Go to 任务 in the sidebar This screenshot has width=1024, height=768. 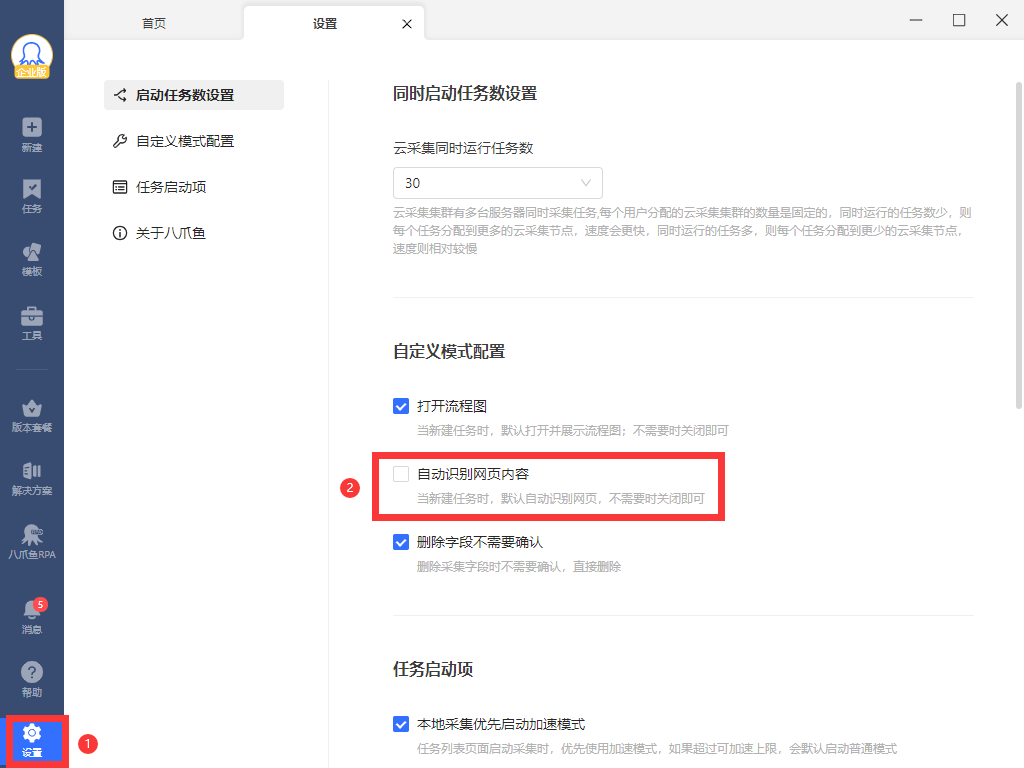[31, 197]
